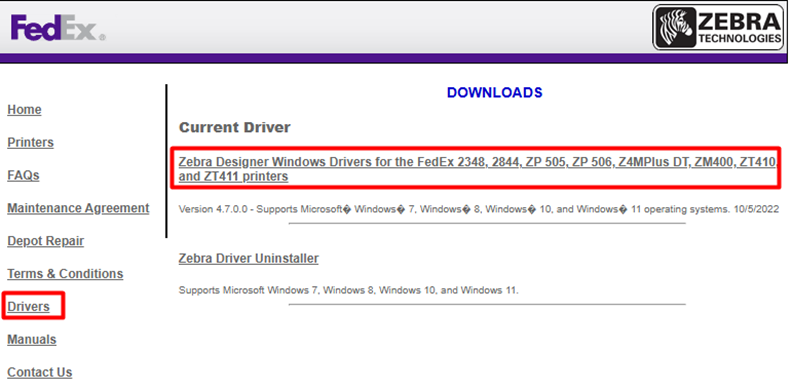Click the Zebra Technologies logo

(719, 28)
